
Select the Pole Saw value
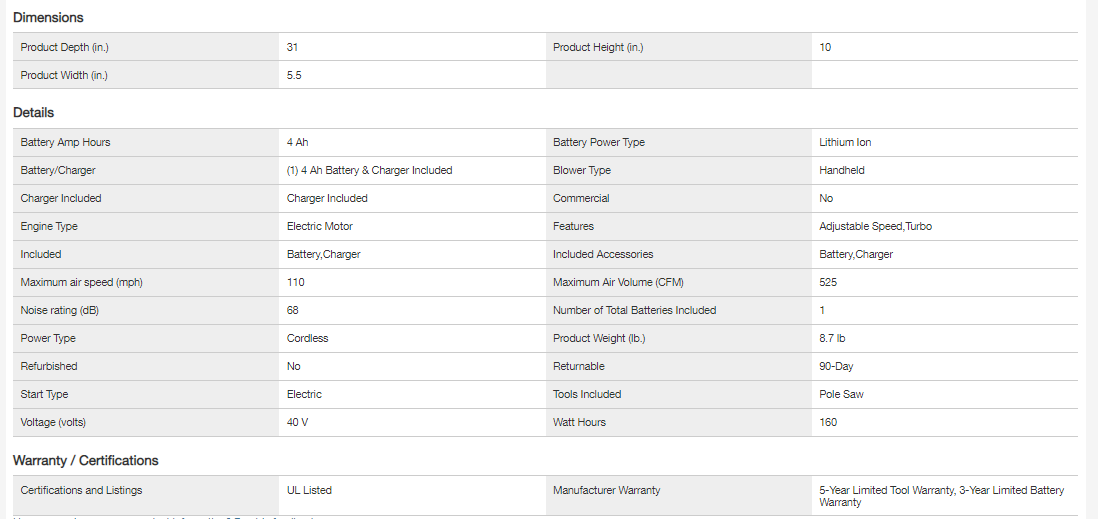[x=841, y=394]
